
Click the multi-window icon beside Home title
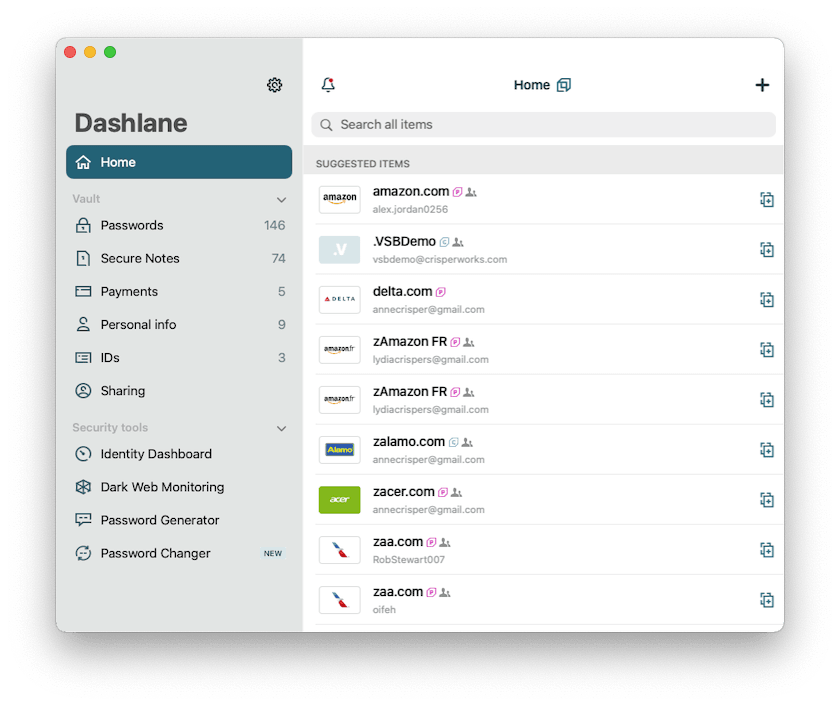pos(564,85)
